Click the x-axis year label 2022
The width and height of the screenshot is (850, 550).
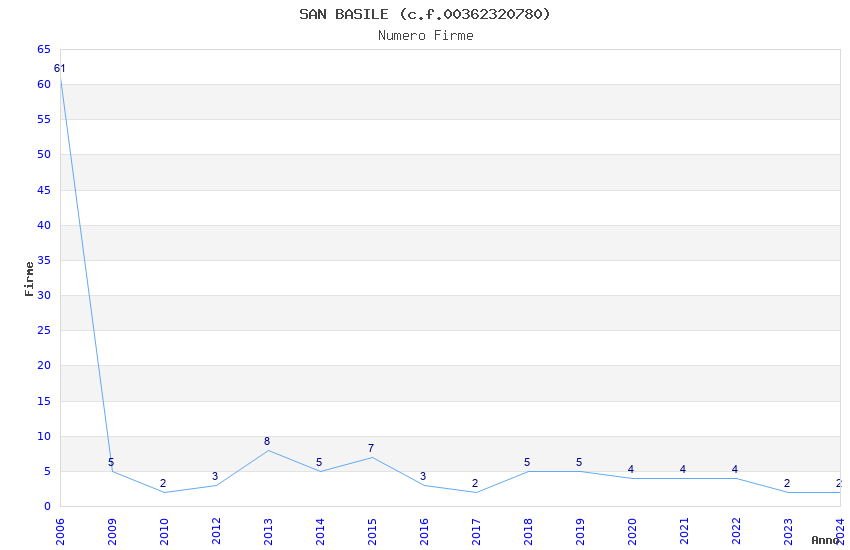pos(737,532)
